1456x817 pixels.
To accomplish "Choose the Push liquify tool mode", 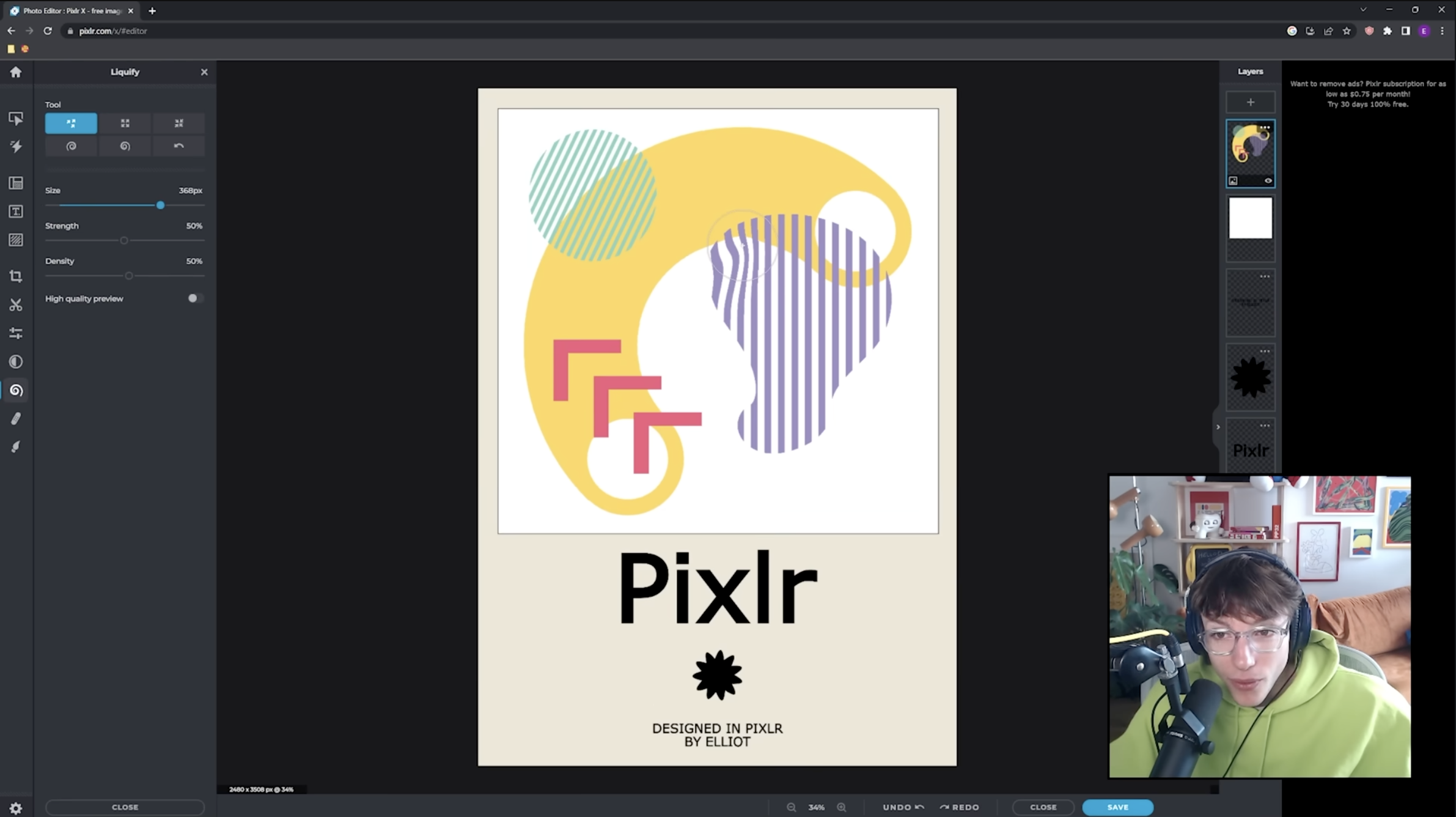I will pyautogui.click(x=71, y=123).
